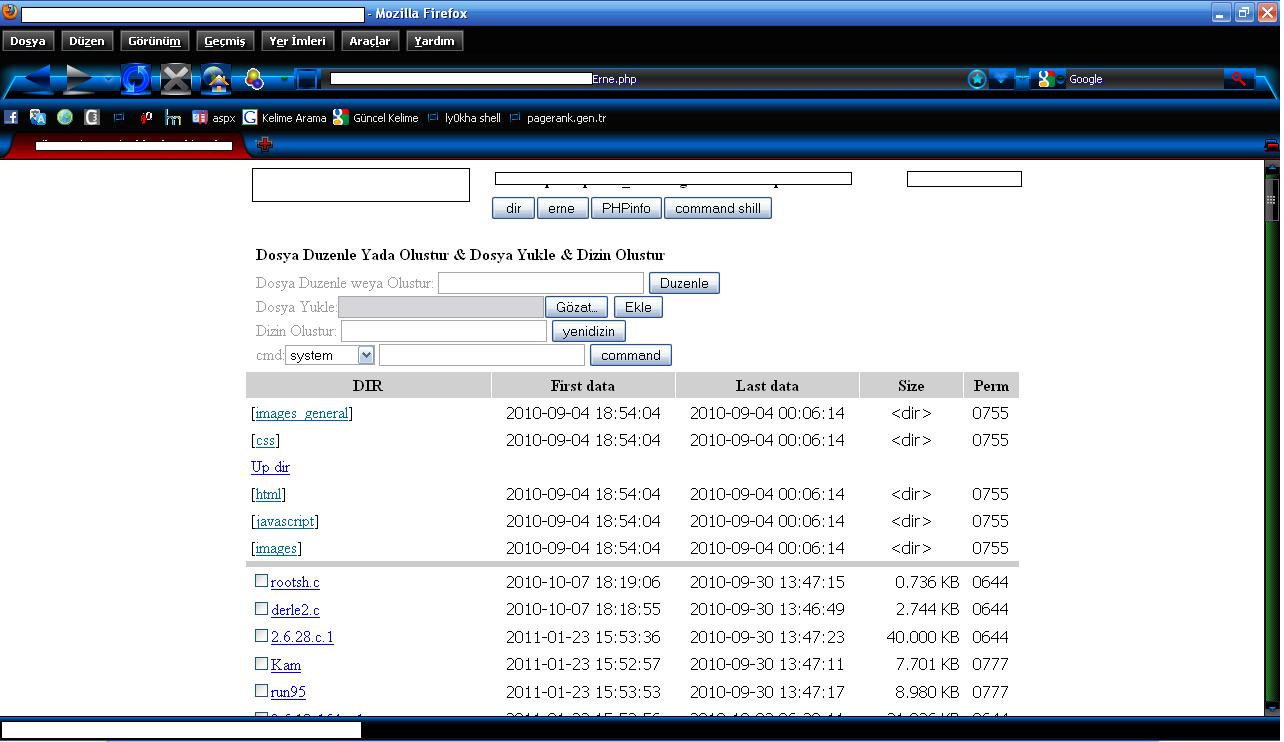Bookmark this page with the star icon
Viewport: 1284px width, 742px height.
pyautogui.click(x=977, y=79)
